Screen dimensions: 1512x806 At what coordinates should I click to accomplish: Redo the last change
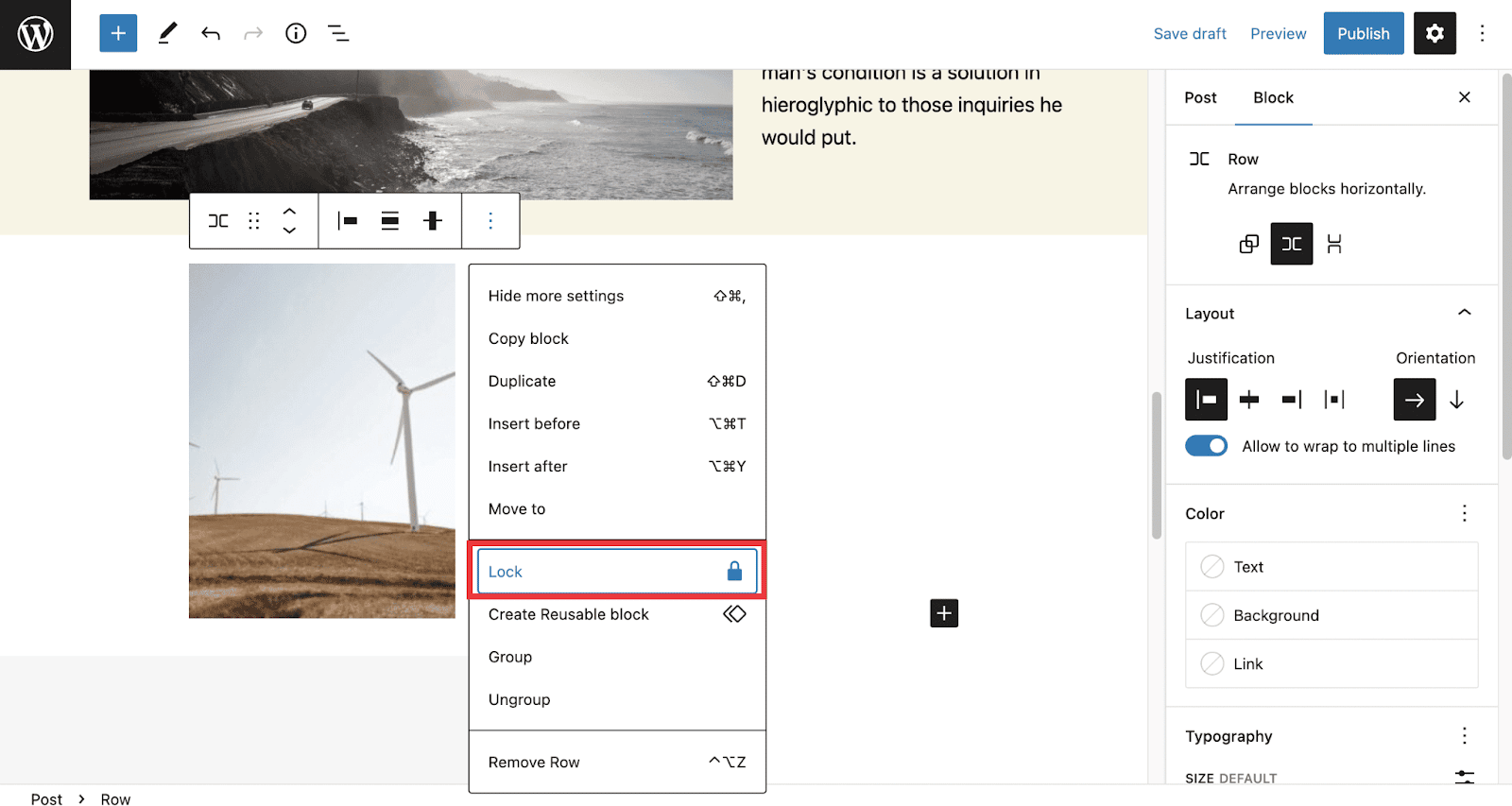pyautogui.click(x=253, y=34)
